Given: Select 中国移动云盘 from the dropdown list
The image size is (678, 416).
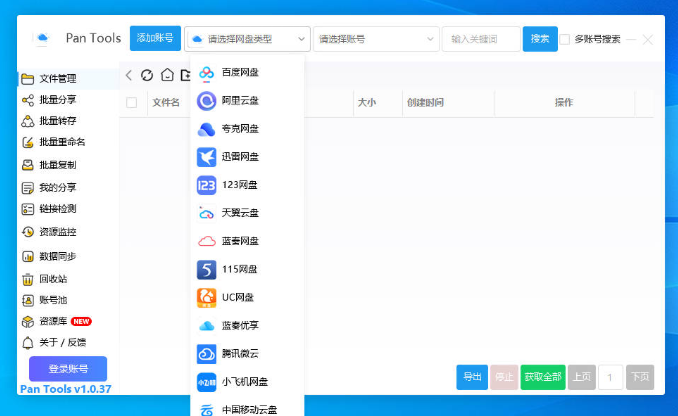Looking at the screenshot, I should 247,408.
